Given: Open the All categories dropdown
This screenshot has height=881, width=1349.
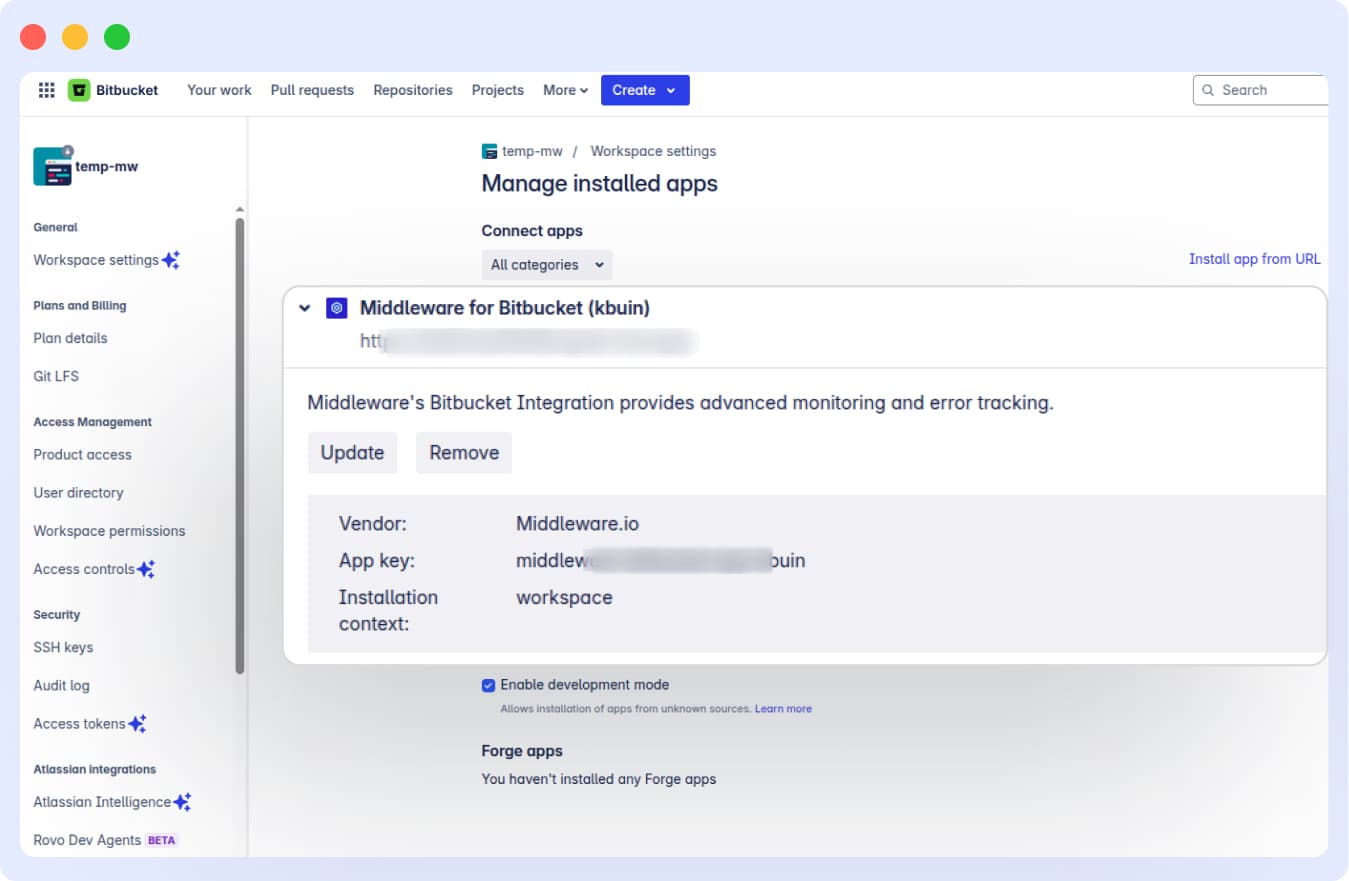Looking at the screenshot, I should tap(546, 264).
